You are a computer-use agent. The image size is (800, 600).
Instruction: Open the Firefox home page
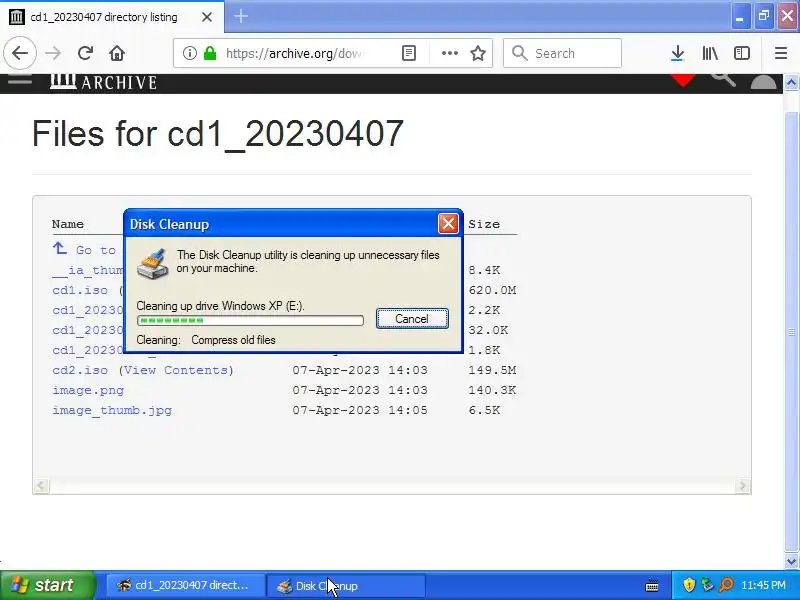point(117,53)
